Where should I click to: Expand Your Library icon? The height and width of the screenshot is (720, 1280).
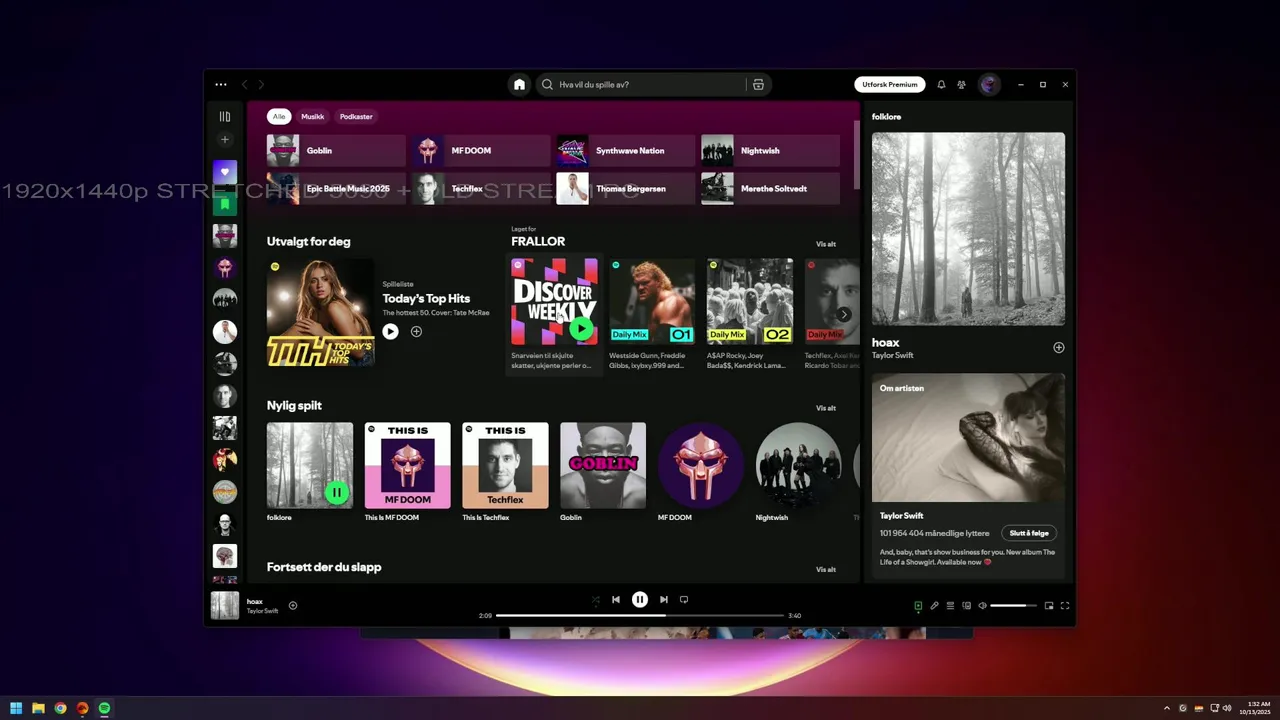(x=225, y=117)
